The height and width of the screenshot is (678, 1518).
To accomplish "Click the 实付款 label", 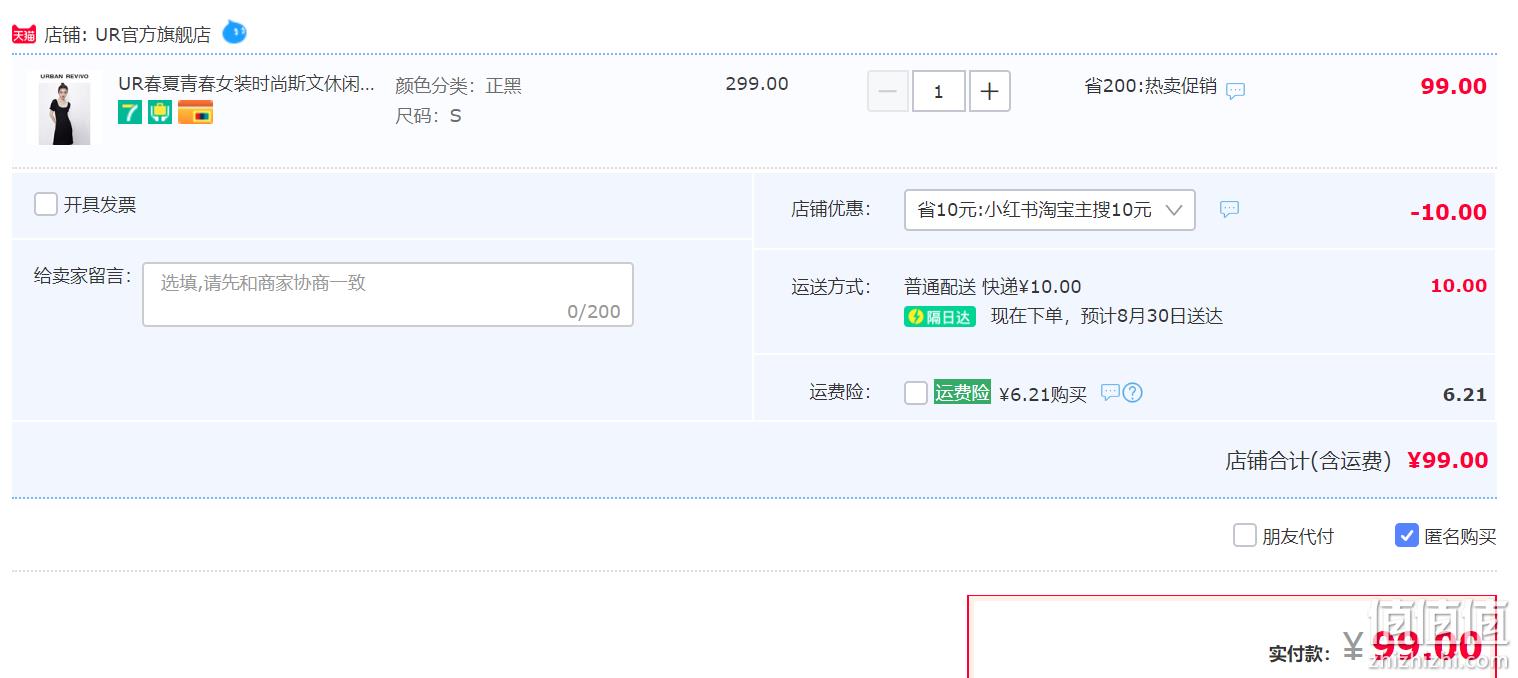I will [x=1300, y=654].
